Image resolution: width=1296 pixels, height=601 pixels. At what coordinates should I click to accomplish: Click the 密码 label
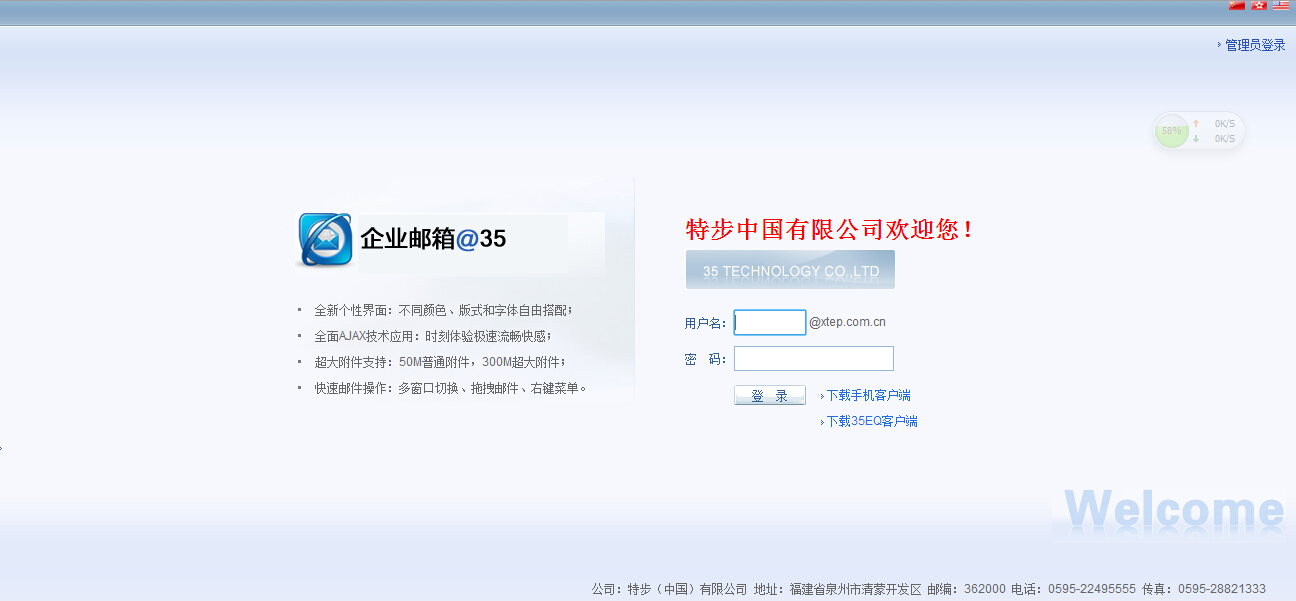point(706,360)
